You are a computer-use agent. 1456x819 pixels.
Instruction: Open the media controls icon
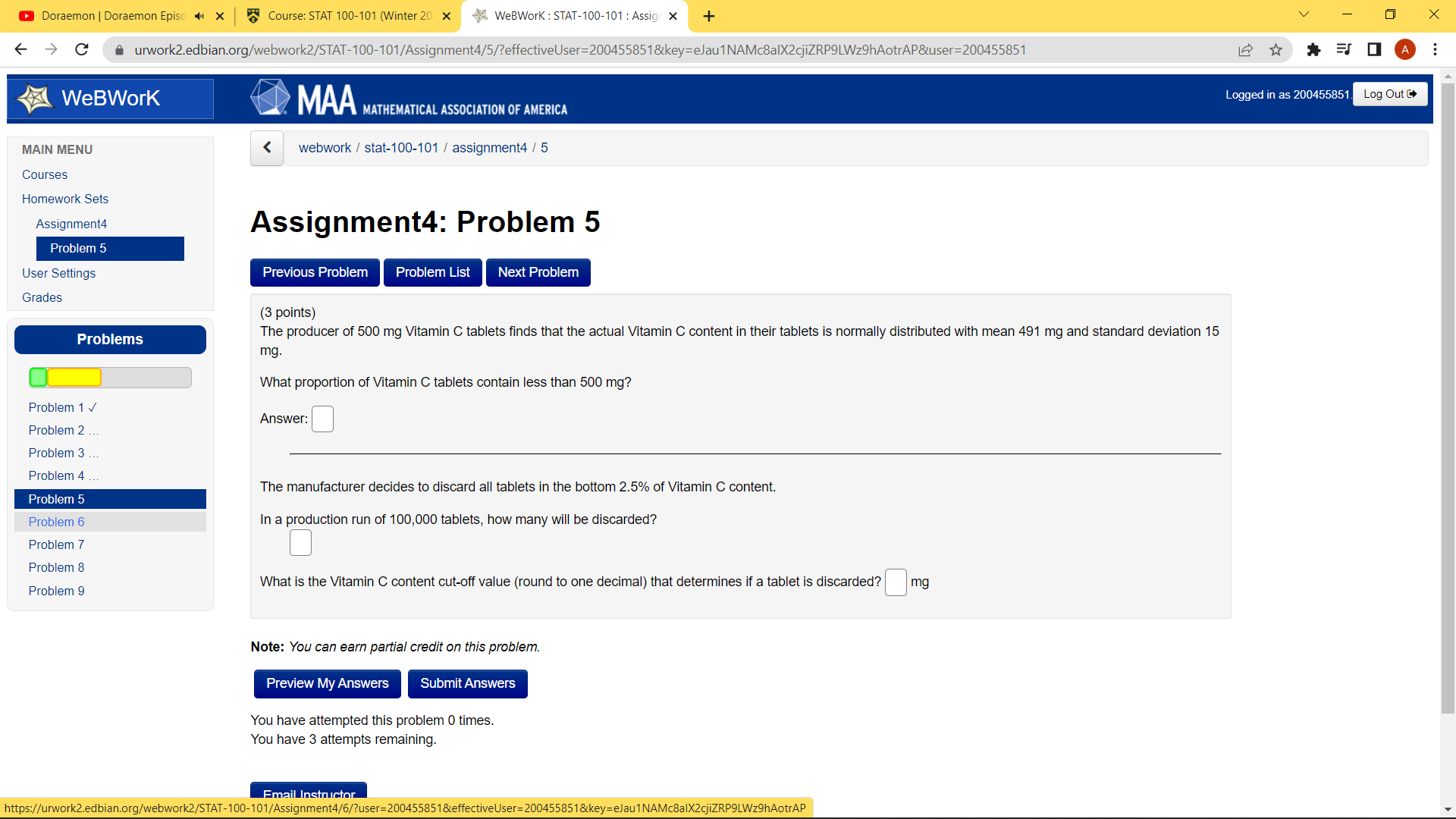point(1344,49)
